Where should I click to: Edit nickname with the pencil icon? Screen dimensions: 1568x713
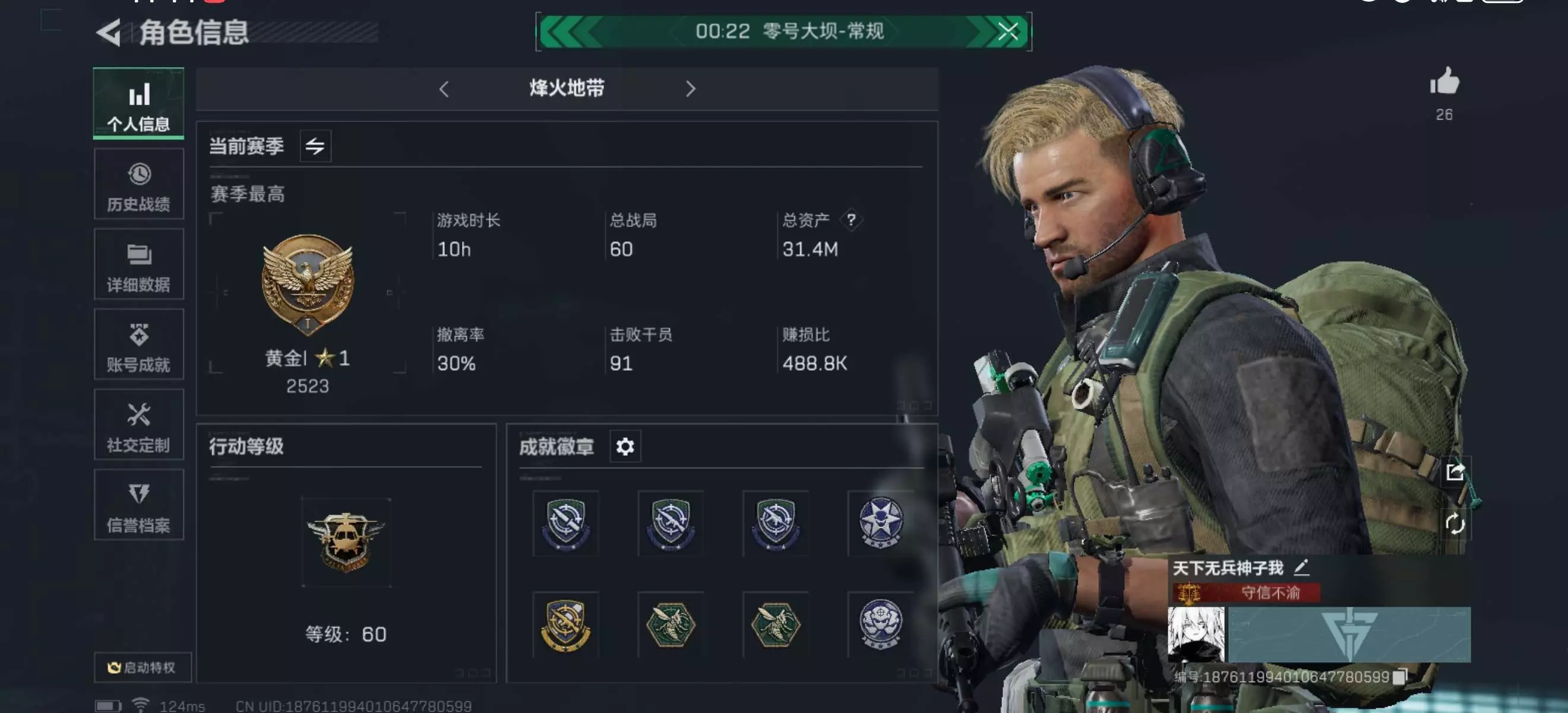(1301, 567)
